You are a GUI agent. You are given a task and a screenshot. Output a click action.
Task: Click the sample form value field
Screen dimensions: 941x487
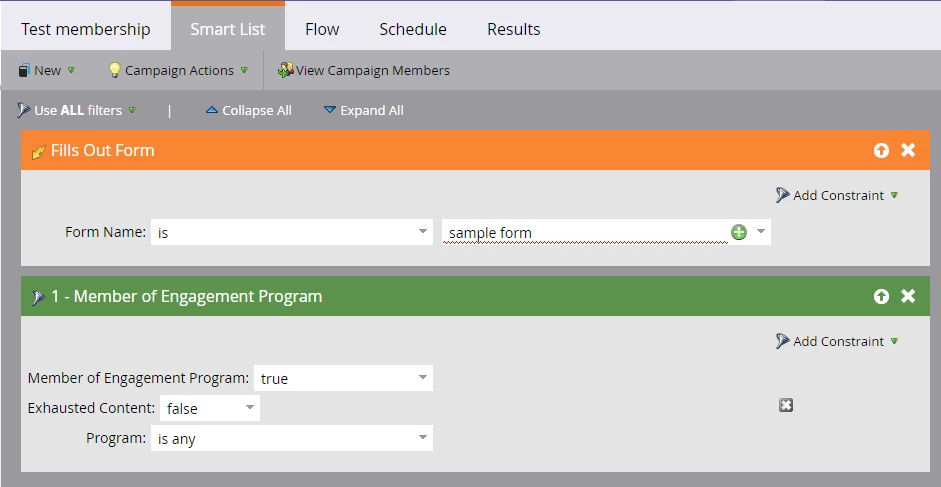[x=585, y=232]
